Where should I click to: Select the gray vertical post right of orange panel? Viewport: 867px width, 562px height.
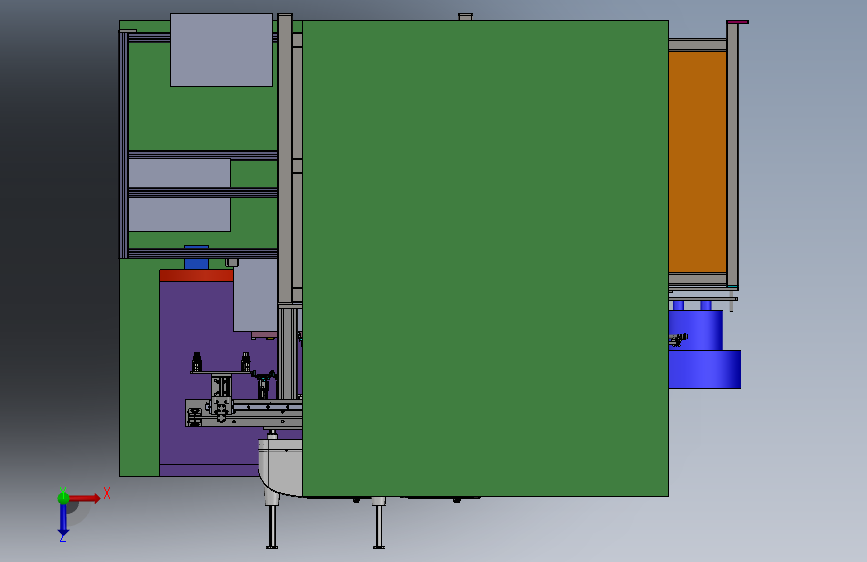tap(733, 155)
